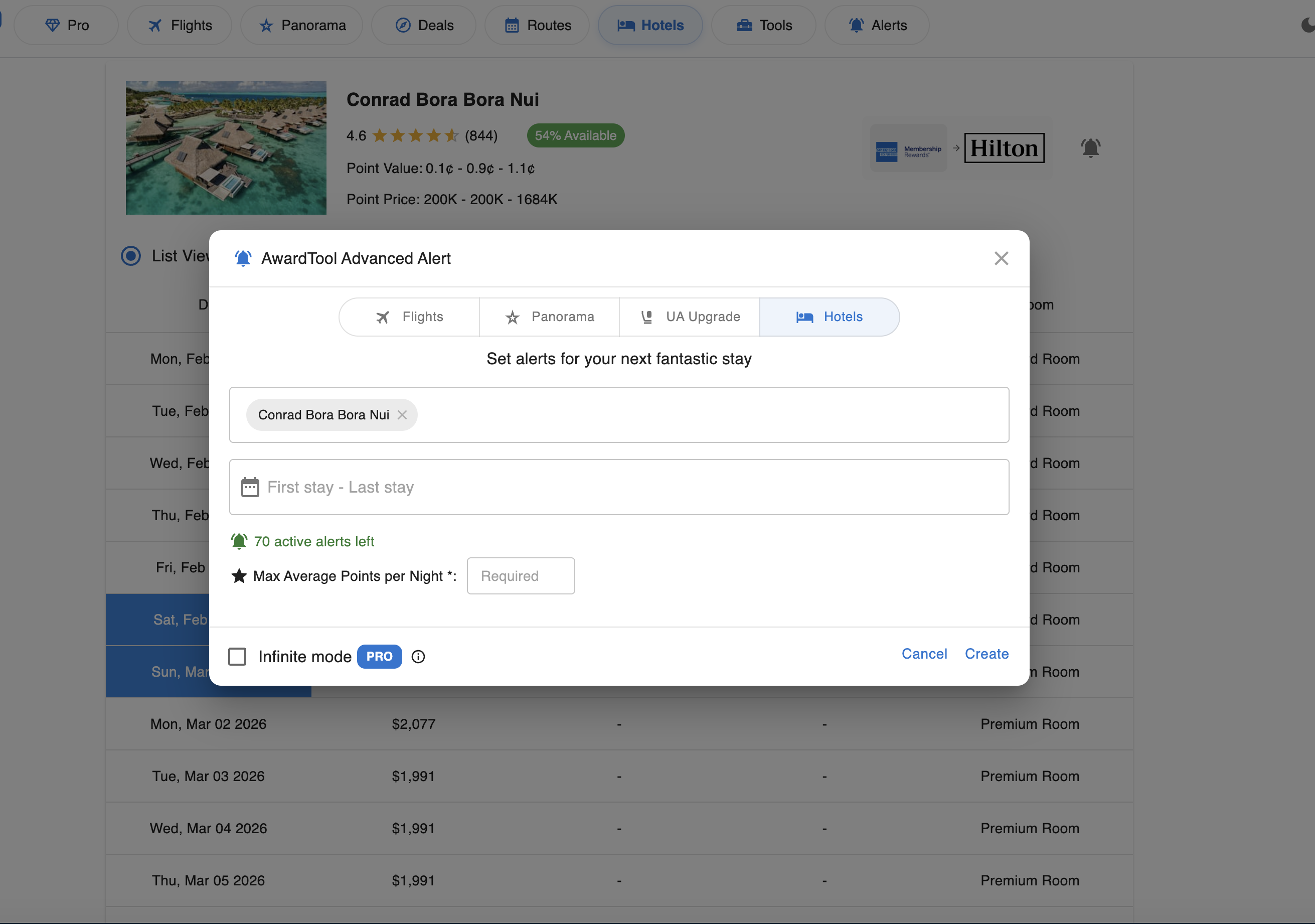Select the Tue, Mar 03 2026 row date
This screenshot has width=1315, height=924.
[209, 776]
